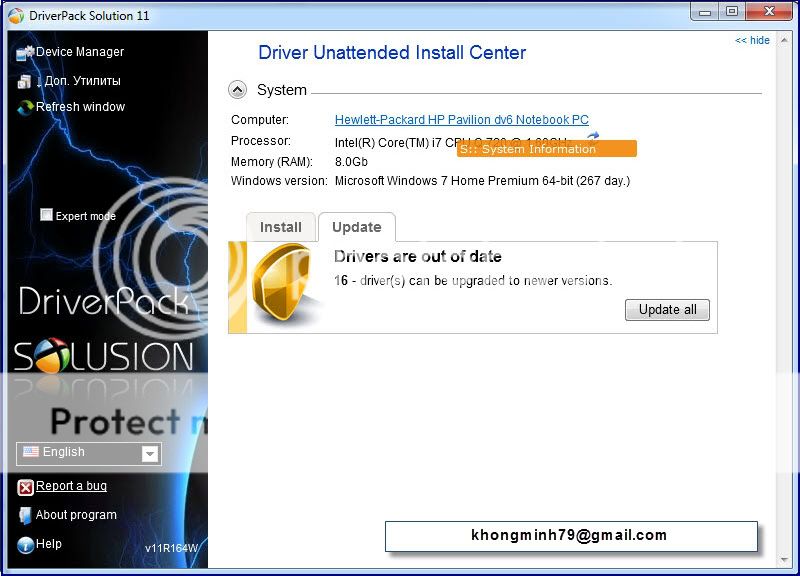Click the Drivers are out of date heading
The image size is (800, 576).
tap(418, 256)
